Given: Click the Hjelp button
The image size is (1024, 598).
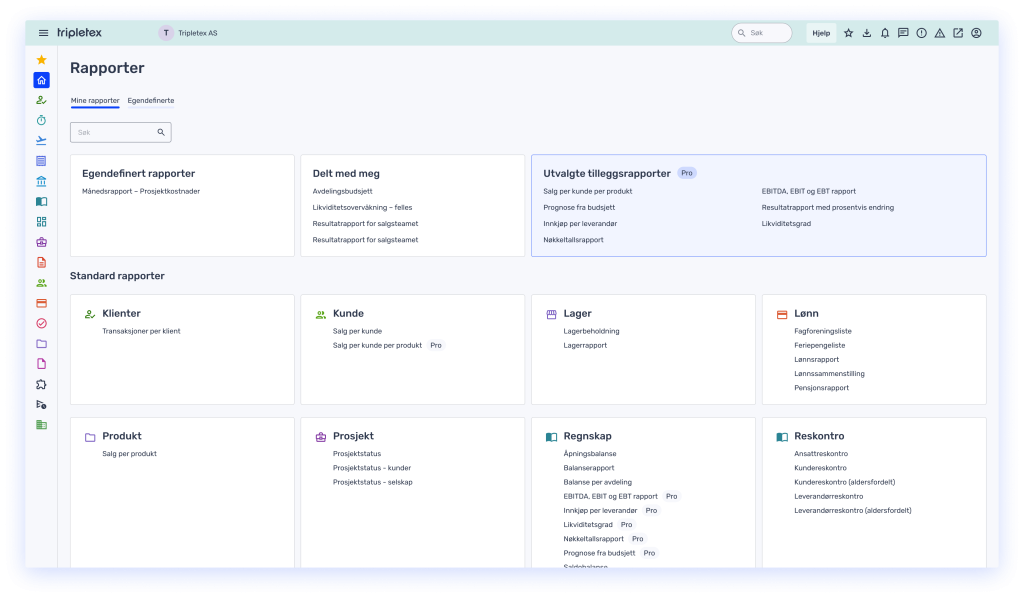Looking at the screenshot, I should (x=821, y=33).
